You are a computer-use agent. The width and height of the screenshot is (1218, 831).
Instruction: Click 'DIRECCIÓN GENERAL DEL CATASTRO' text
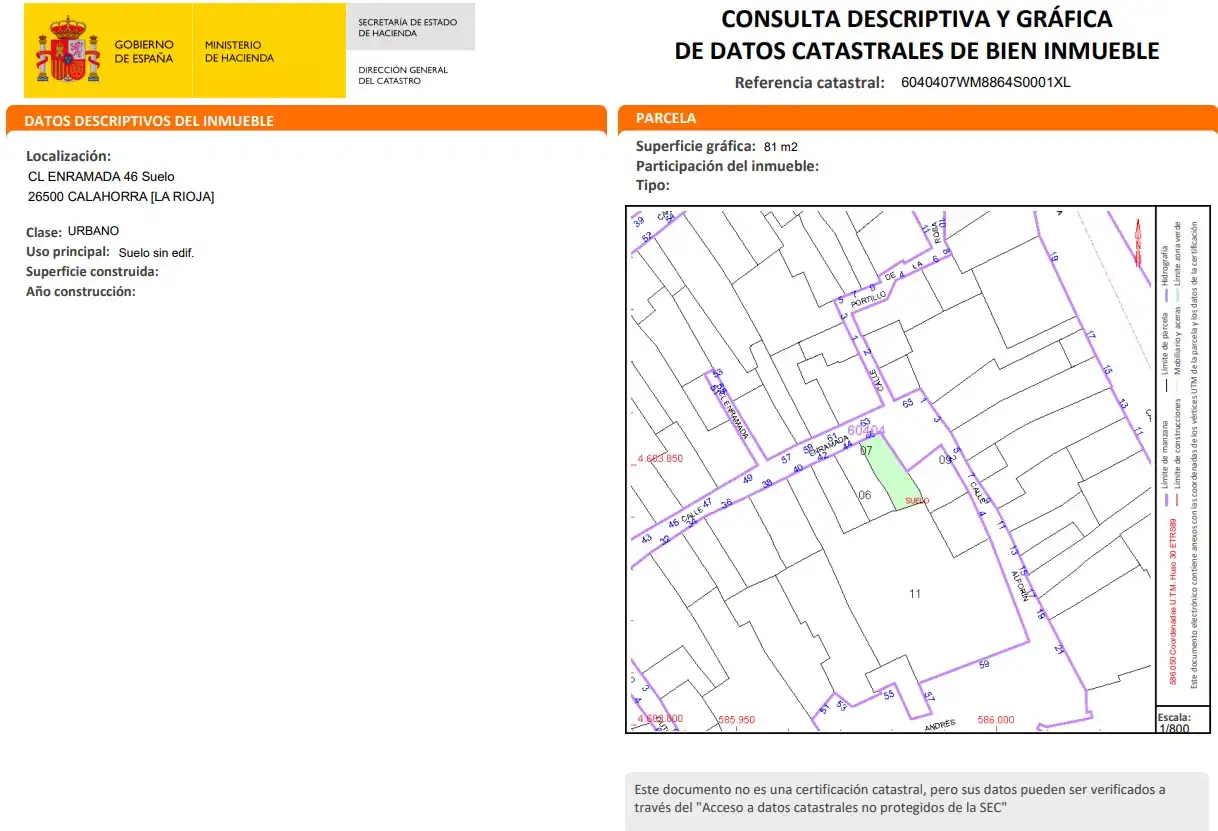click(403, 75)
